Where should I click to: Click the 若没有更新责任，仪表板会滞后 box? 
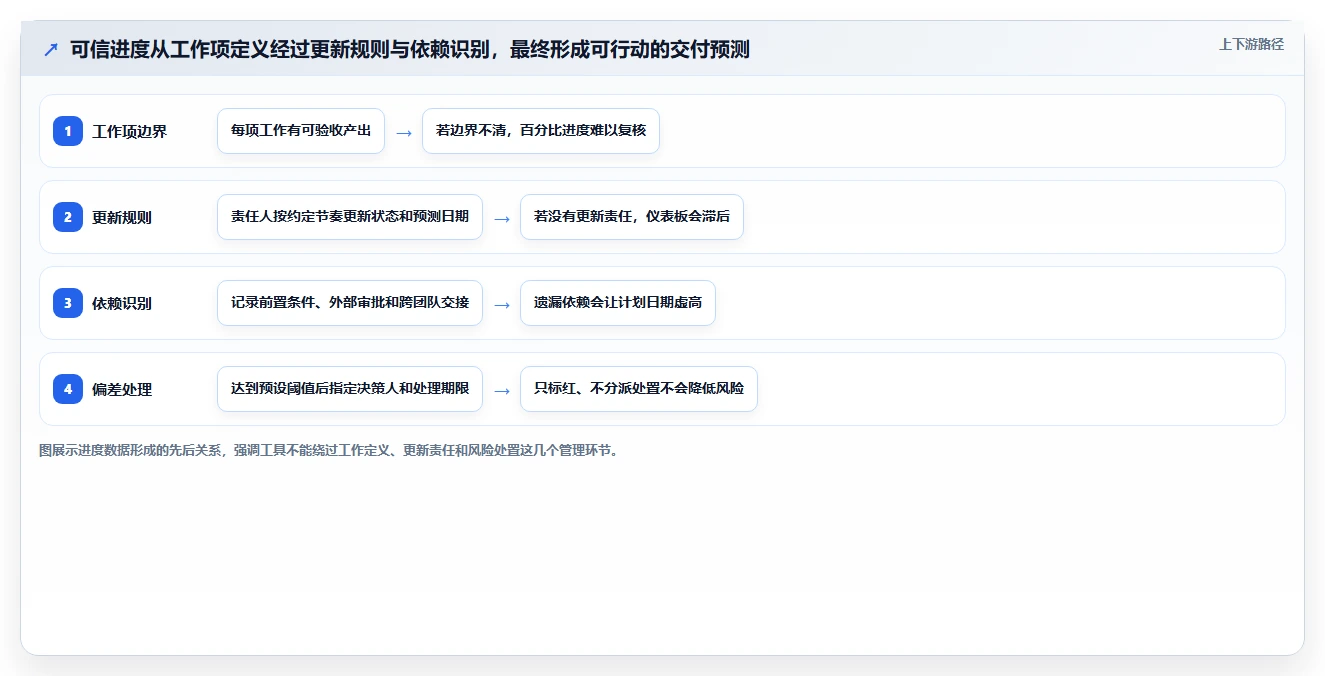632,217
